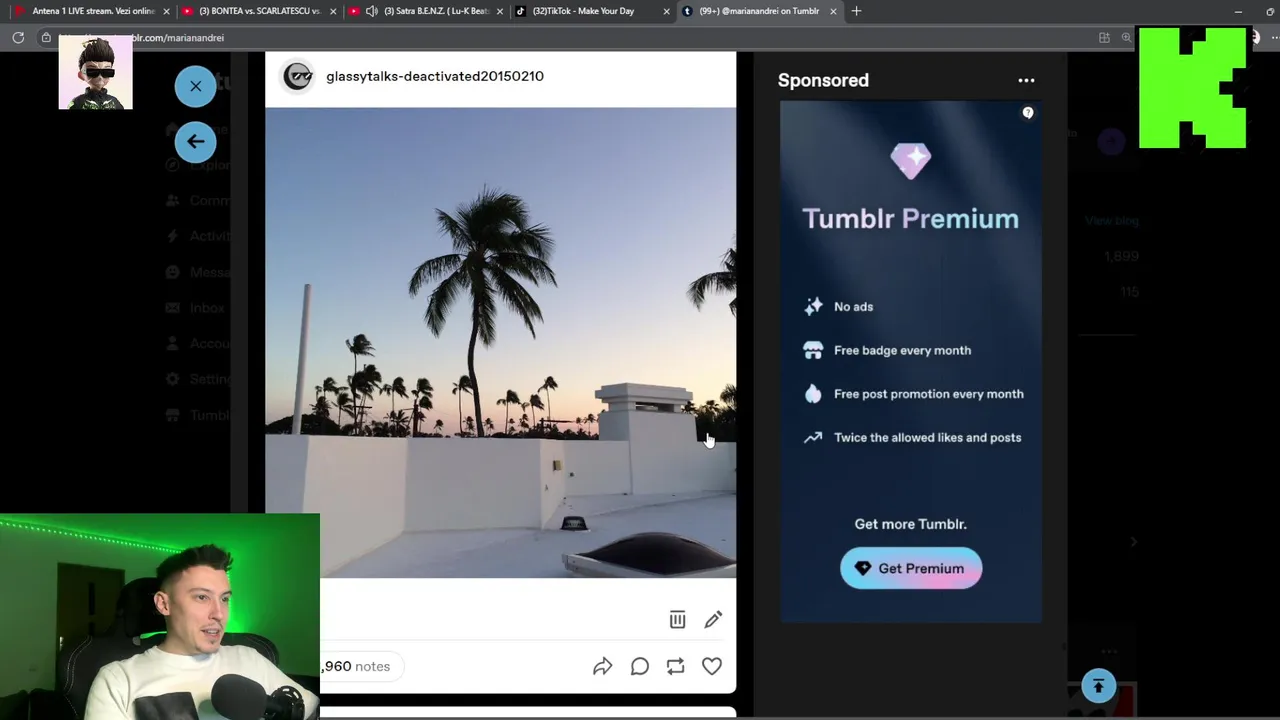
Task: Click Tumblr Premium heading text
Action: click(910, 218)
